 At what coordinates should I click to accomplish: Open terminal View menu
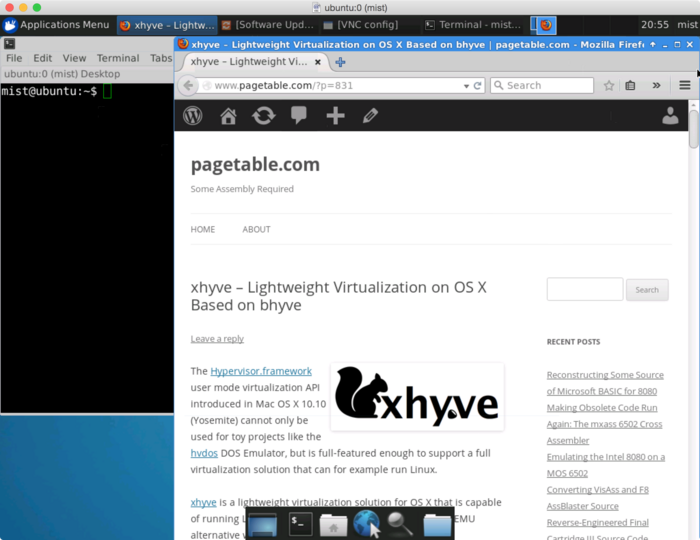coord(74,58)
